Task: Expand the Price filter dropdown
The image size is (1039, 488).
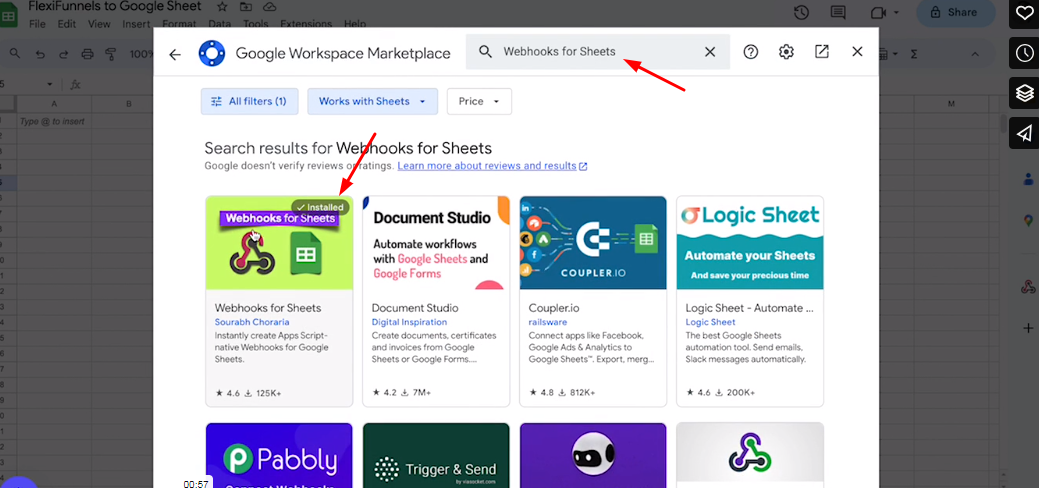Action: tap(479, 101)
